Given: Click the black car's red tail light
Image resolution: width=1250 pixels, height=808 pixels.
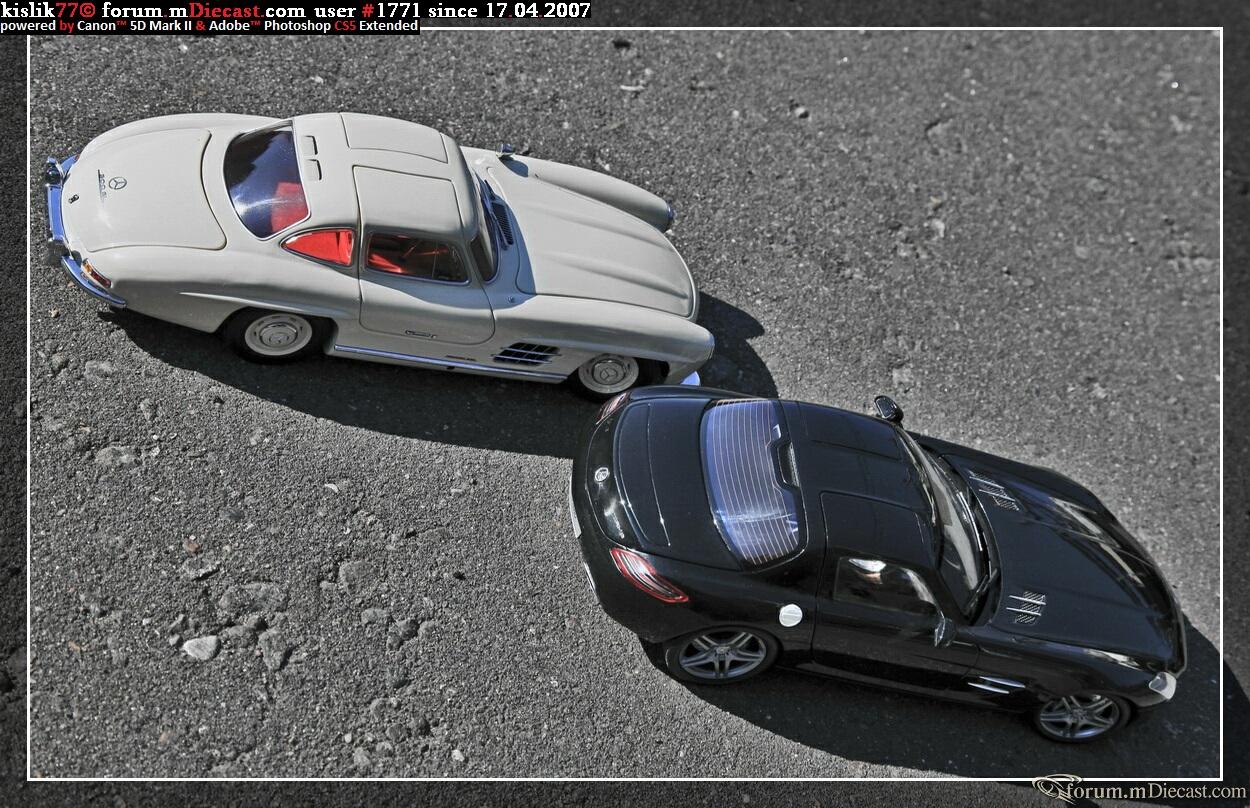Looking at the screenshot, I should [648, 576].
